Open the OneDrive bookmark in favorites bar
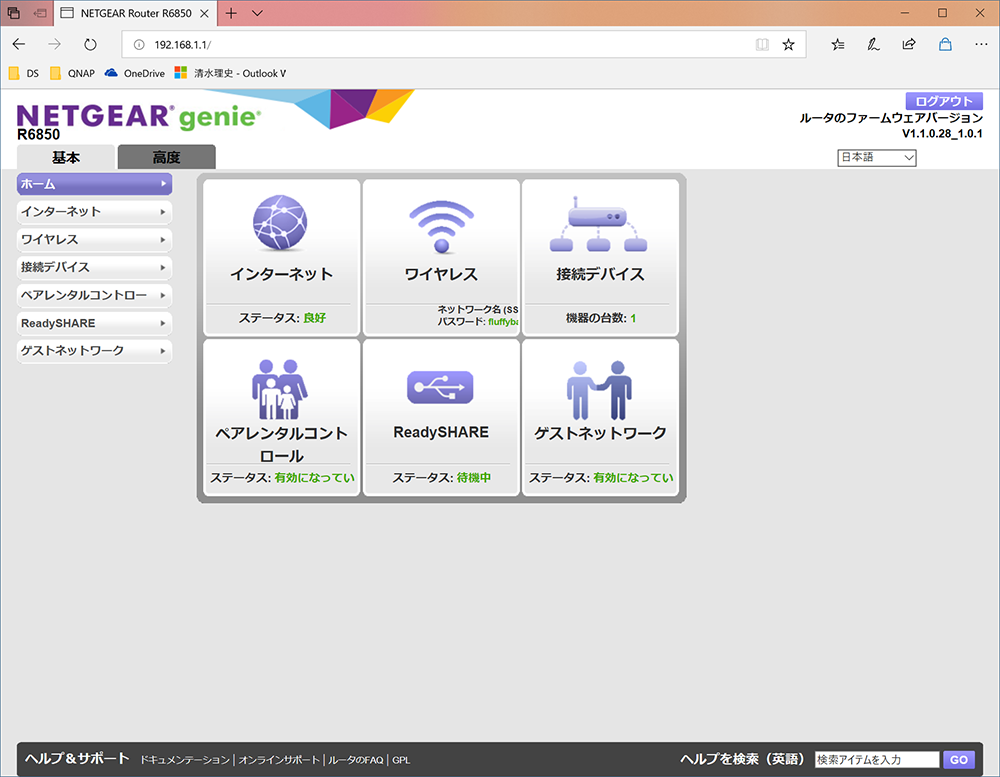The image size is (1000, 777). tap(135, 73)
